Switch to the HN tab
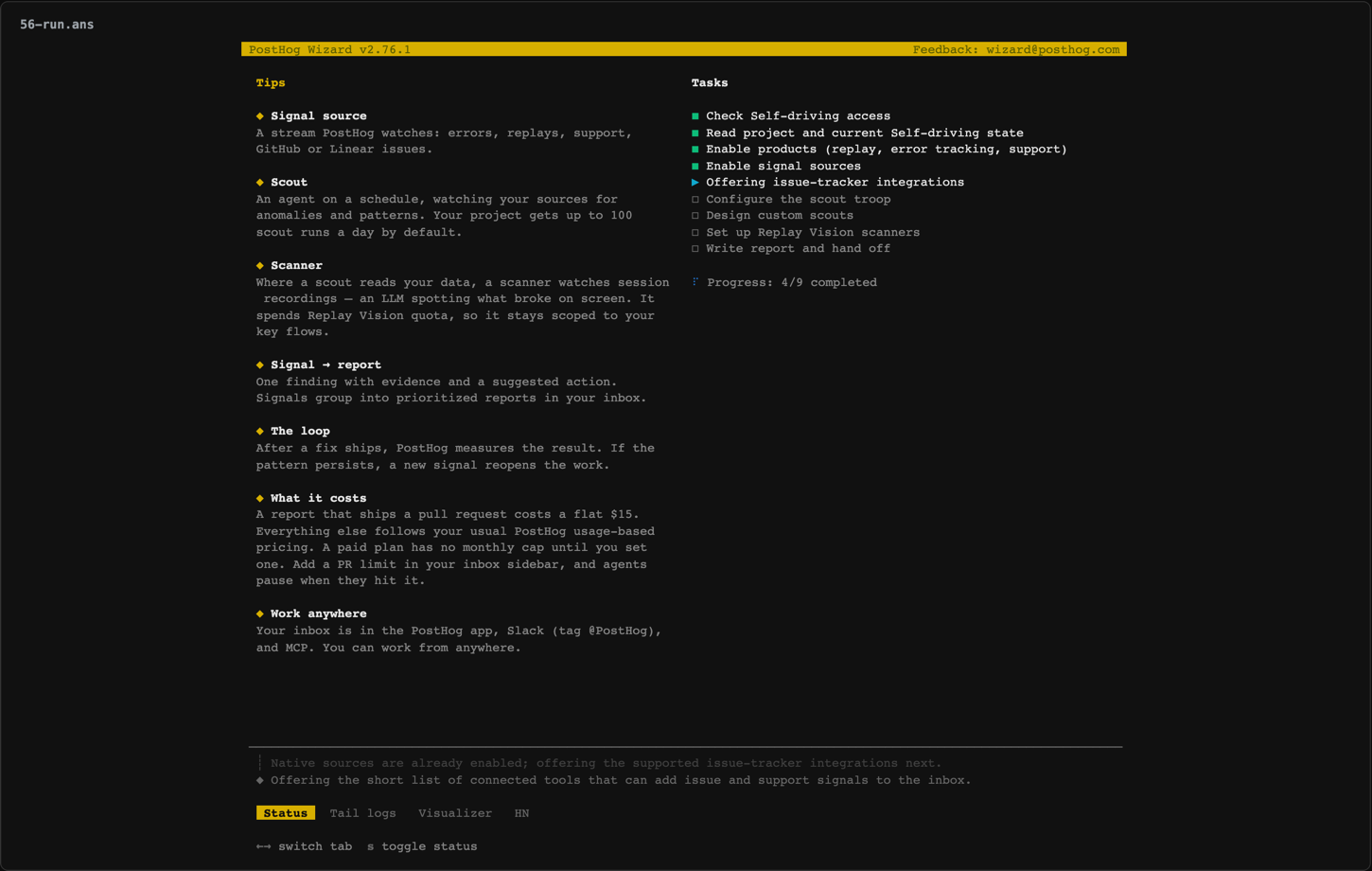Image resolution: width=1372 pixels, height=871 pixels. point(521,813)
